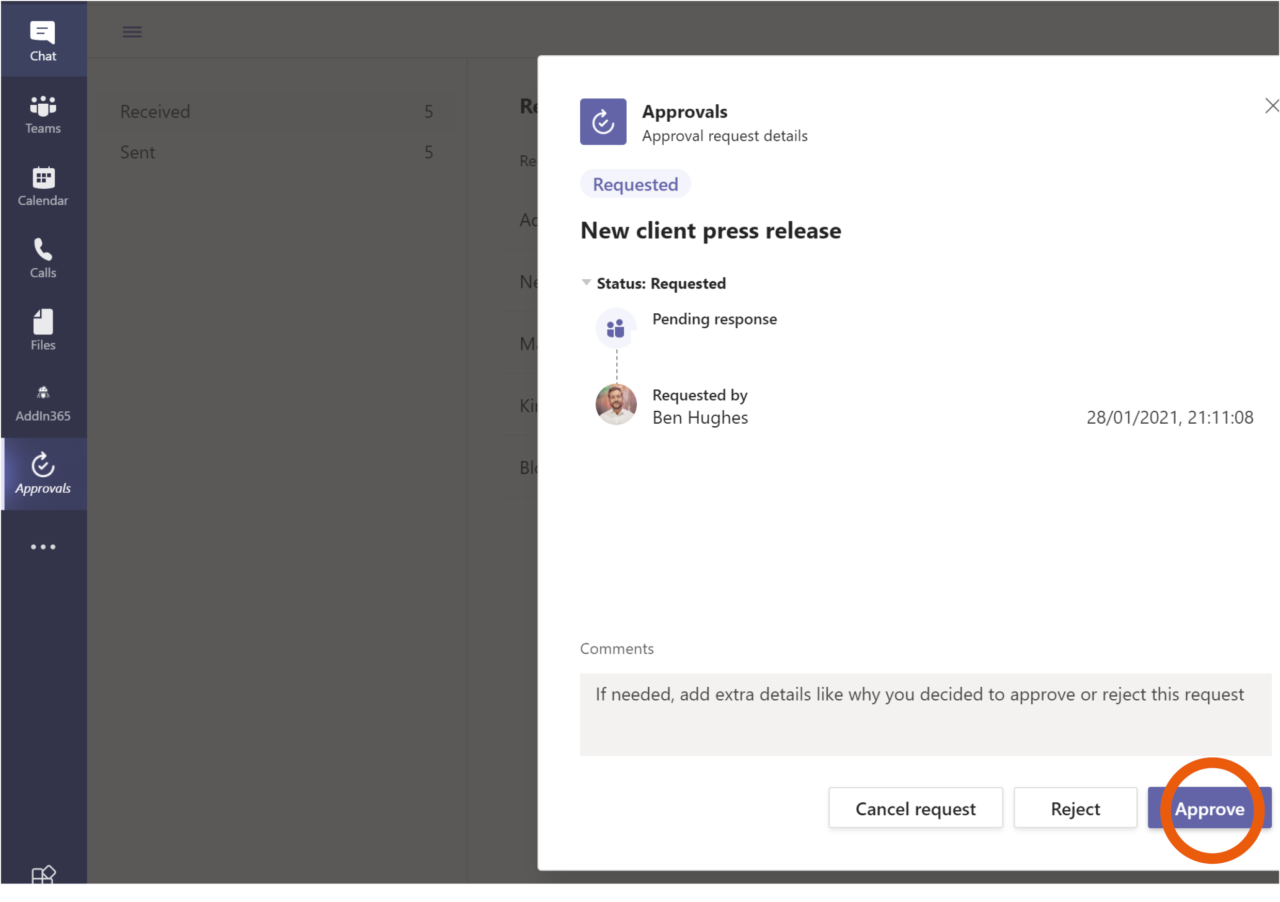
Task: Switch to the Sent approvals list
Action: click(x=138, y=152)
